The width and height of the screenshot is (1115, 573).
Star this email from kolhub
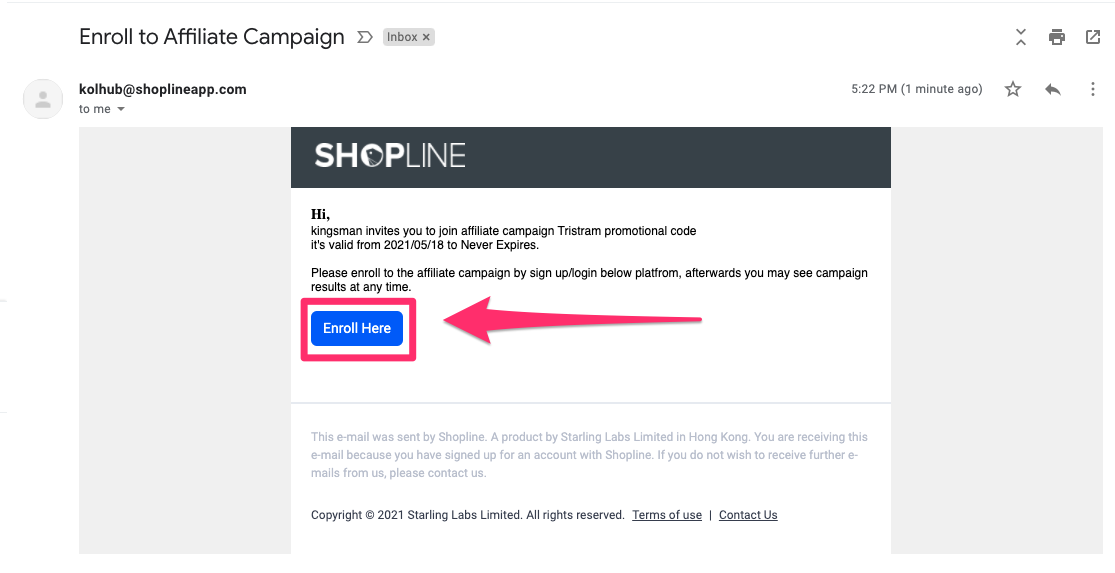point(1013,89)
